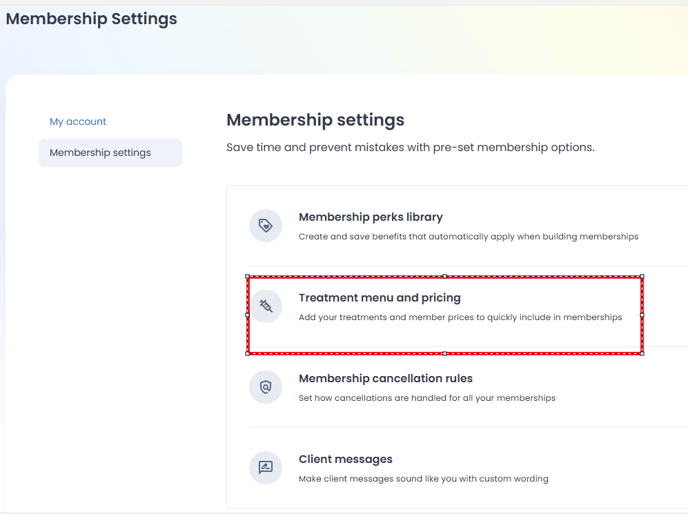Click the 'Set how cancellations are handled' text
This screenshot has width=688, height=514.
point(427,398)
